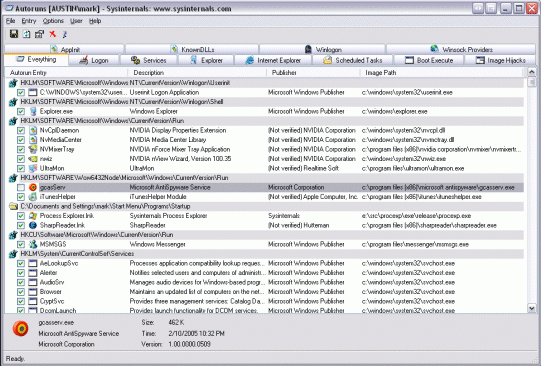Viewport: 541px width, 366px height.
Task: Enable the gcasServ checkbox
Action: coord(21,187)
